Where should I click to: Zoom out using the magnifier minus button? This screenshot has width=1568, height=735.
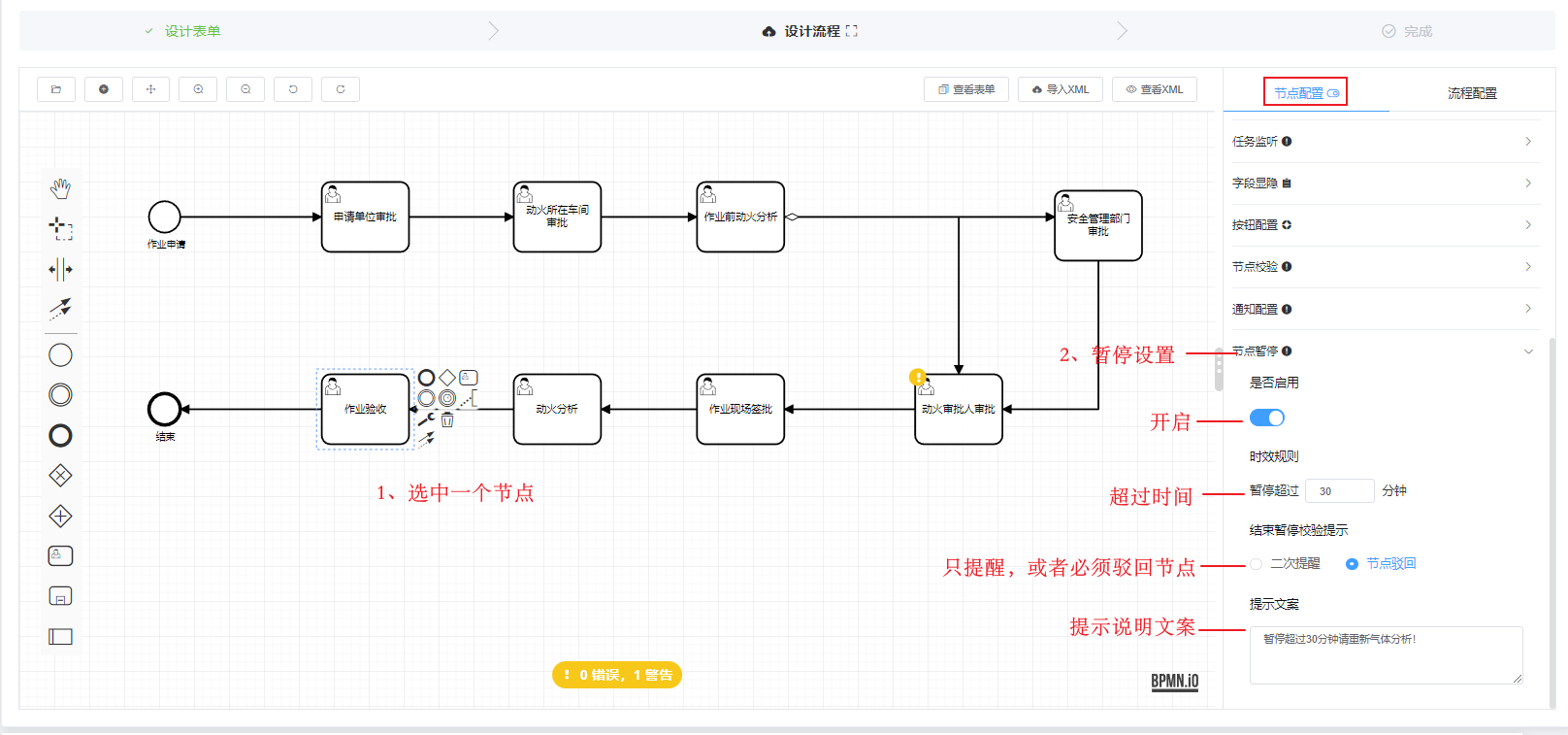[245, 89]
